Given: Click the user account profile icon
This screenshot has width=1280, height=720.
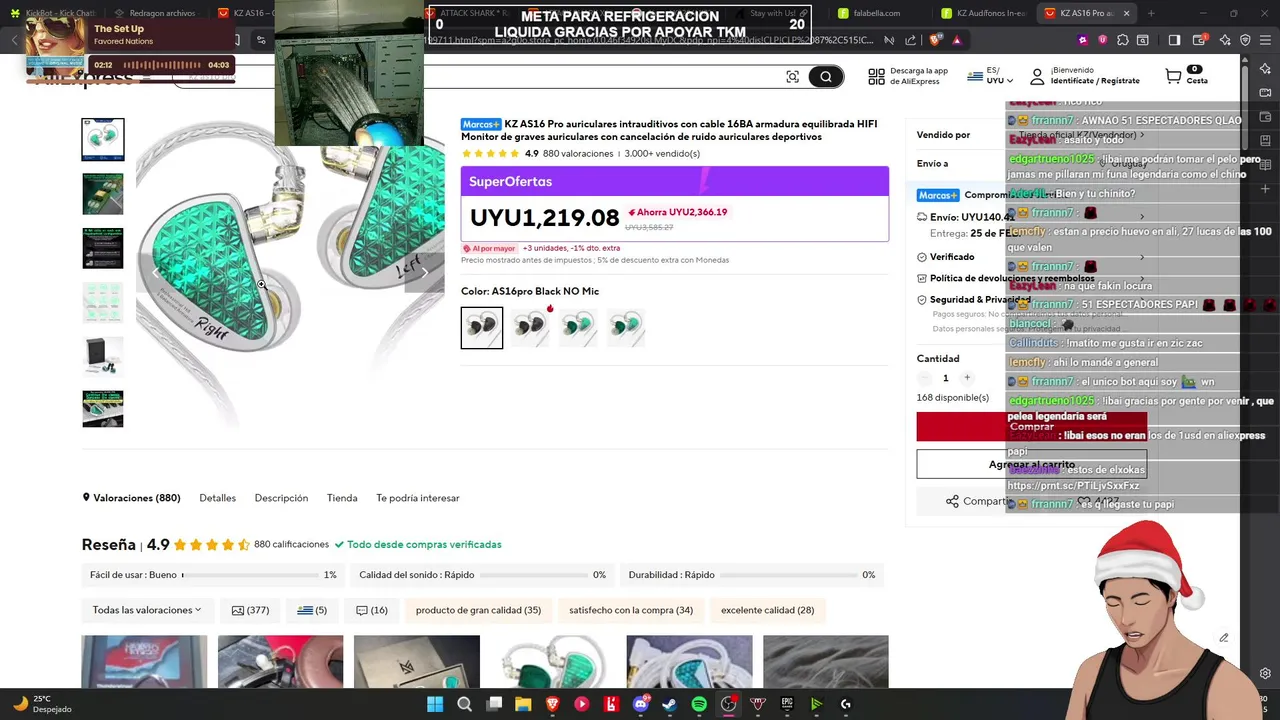Looking at the screenshot, I should coord(1037,76).
